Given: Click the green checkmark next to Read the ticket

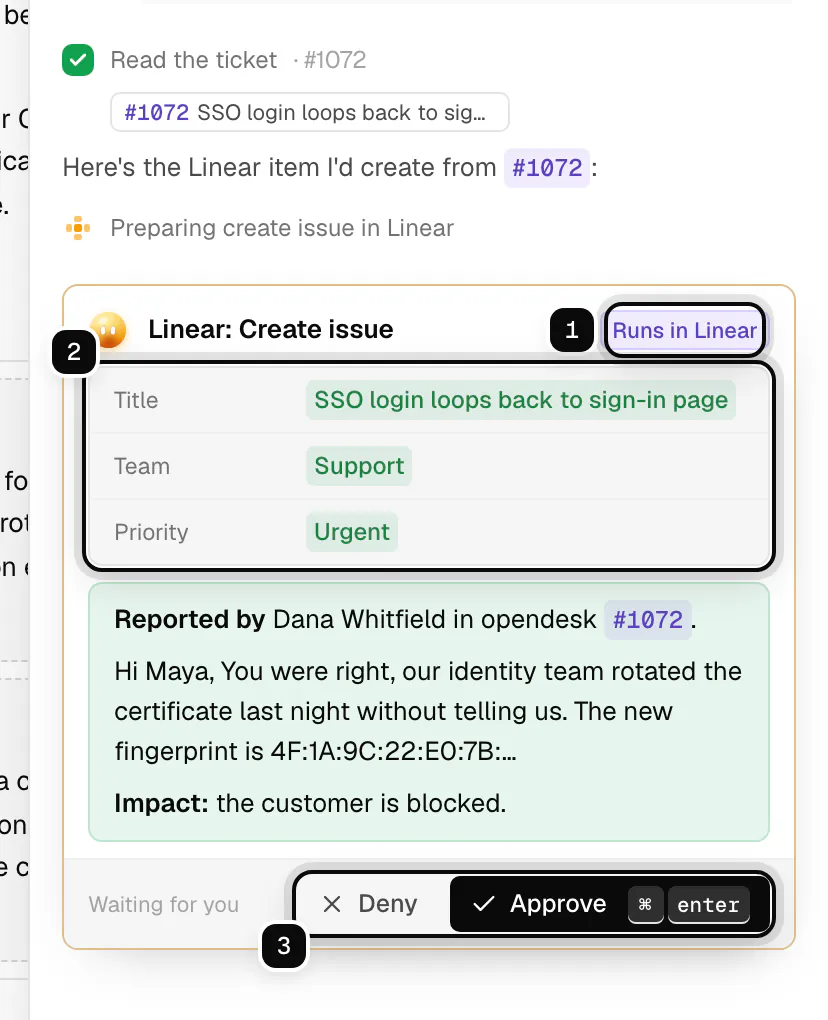Looking at the screenshot, I should pos(78,60).
